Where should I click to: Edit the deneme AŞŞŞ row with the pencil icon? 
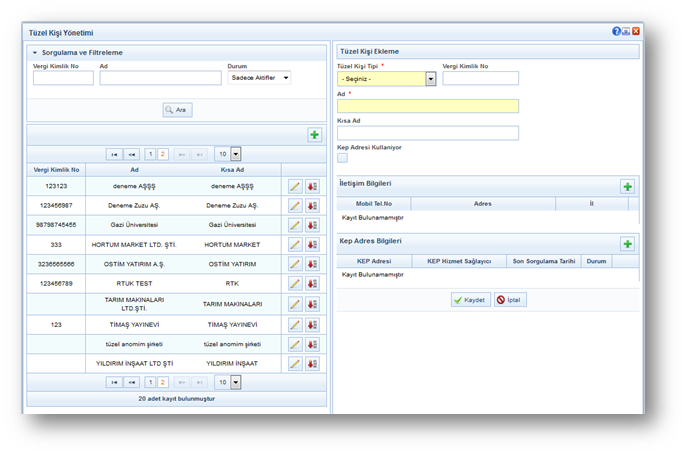click(295, 187)
